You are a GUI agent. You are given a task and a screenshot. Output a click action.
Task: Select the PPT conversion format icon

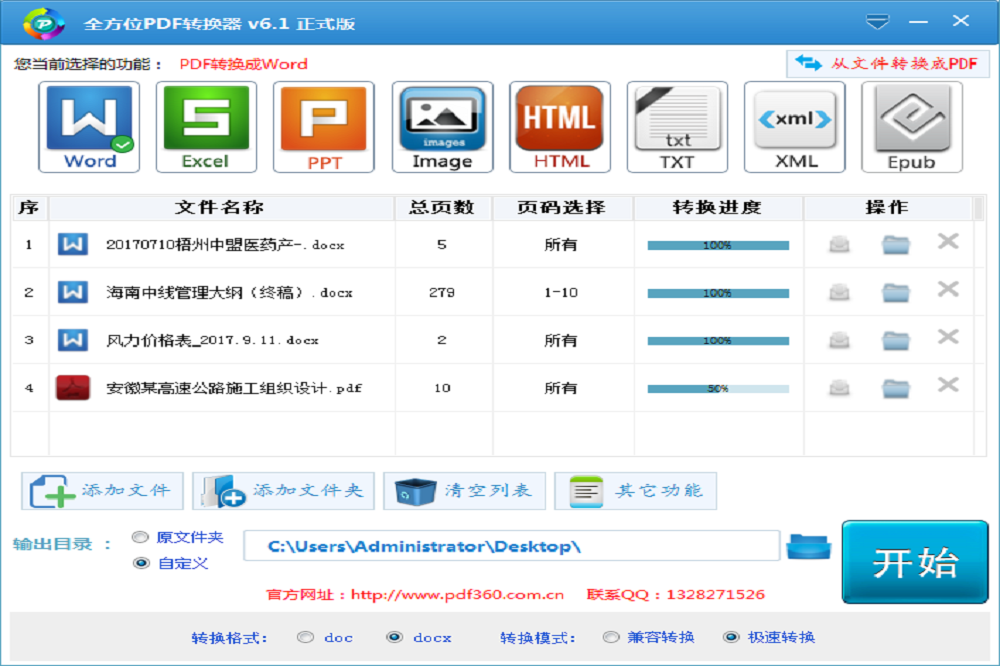(x=324, y=125)
